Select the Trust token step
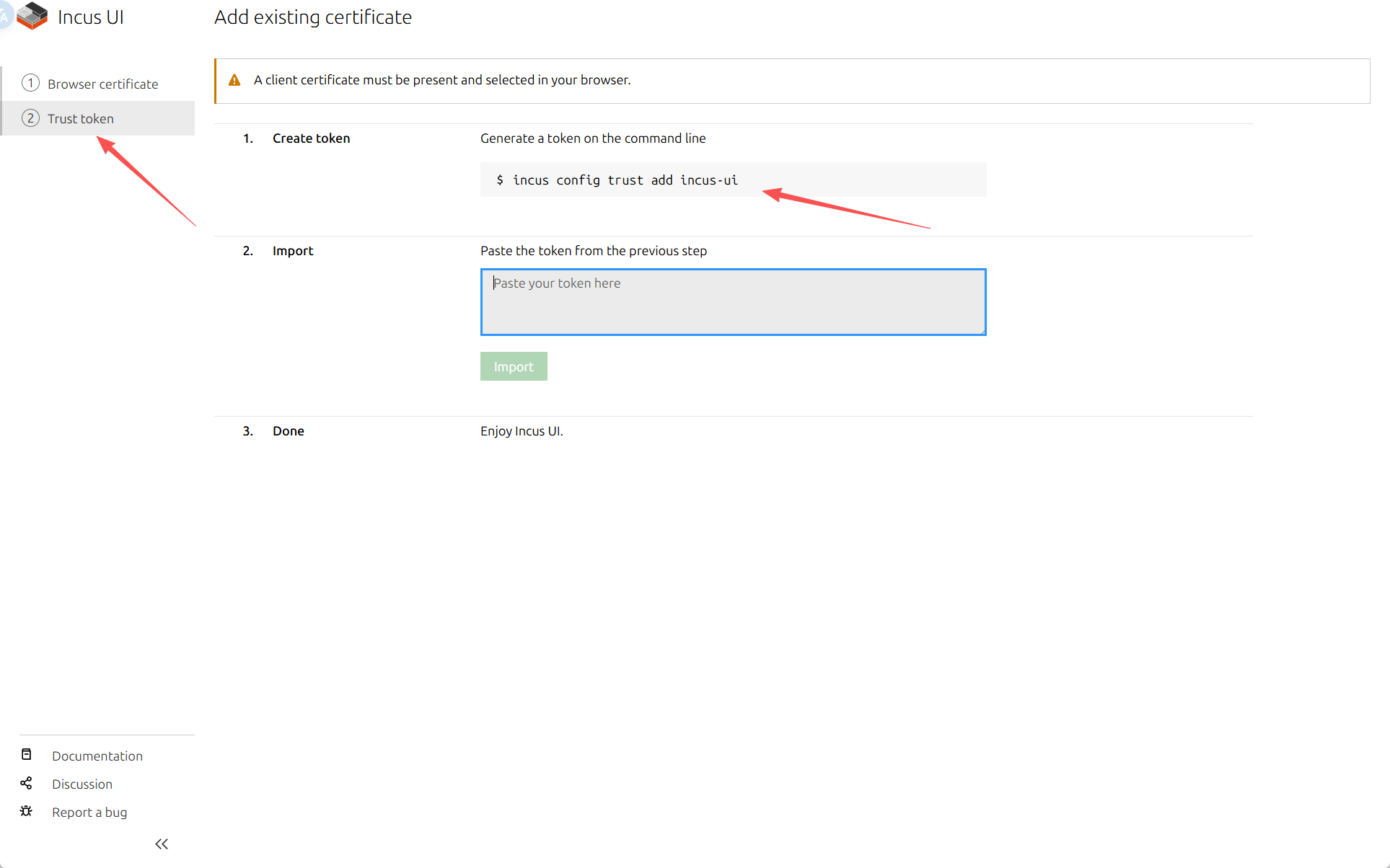The height and width of the screenshot is (868, 1390). (x=99, y=118)
